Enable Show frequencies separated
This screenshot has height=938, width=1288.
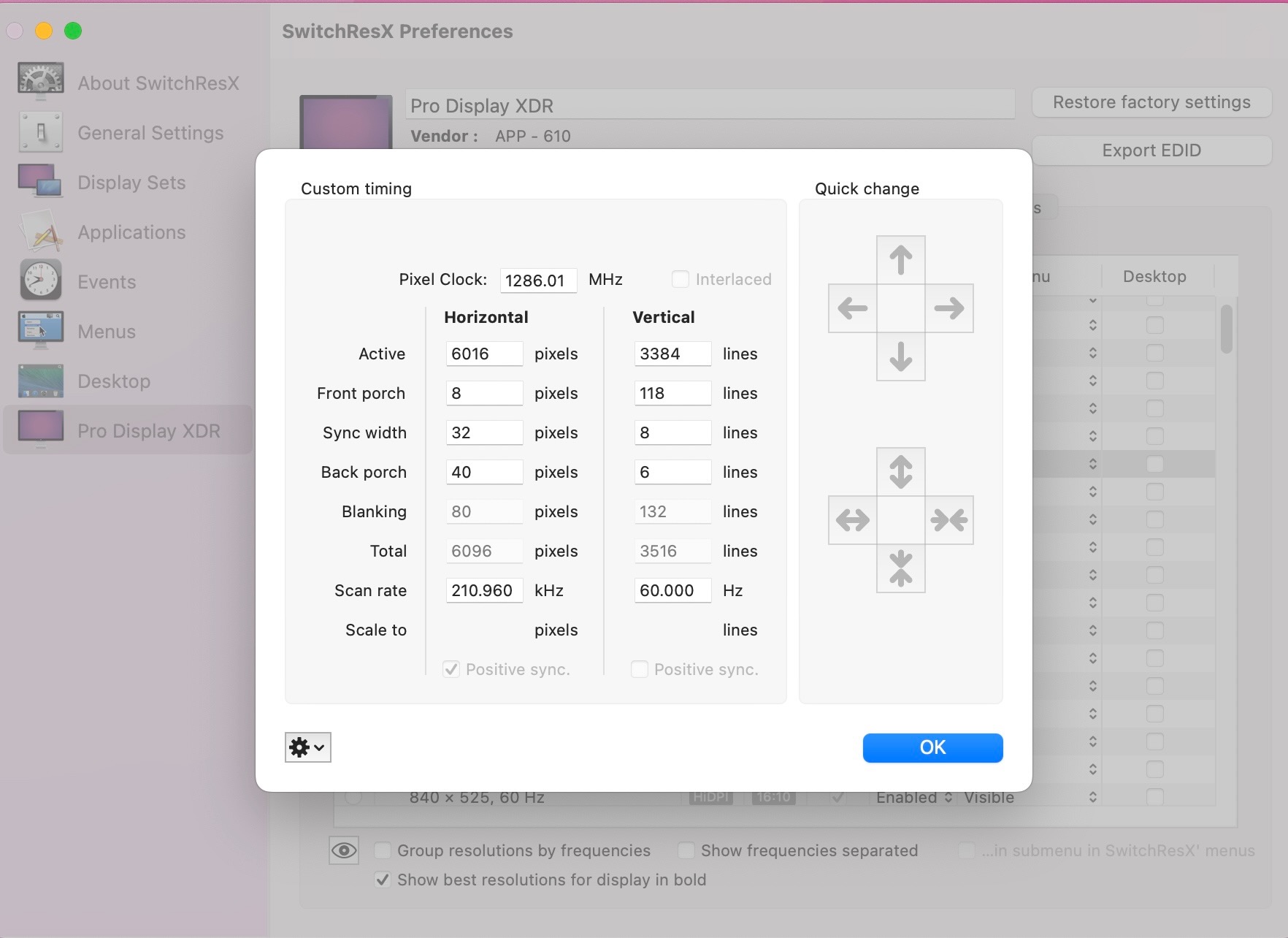click(686, 850)
